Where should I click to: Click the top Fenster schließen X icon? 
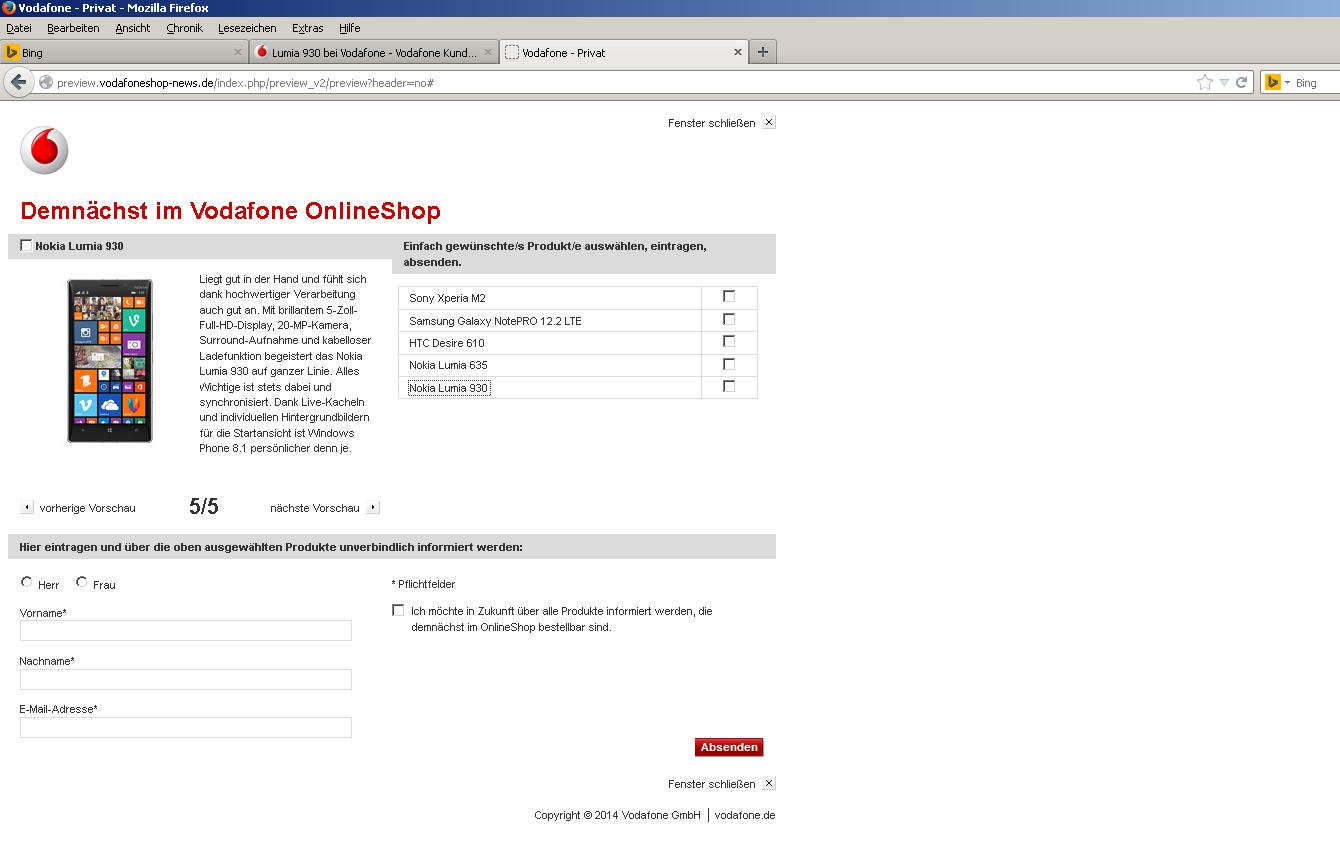[769, 122]
